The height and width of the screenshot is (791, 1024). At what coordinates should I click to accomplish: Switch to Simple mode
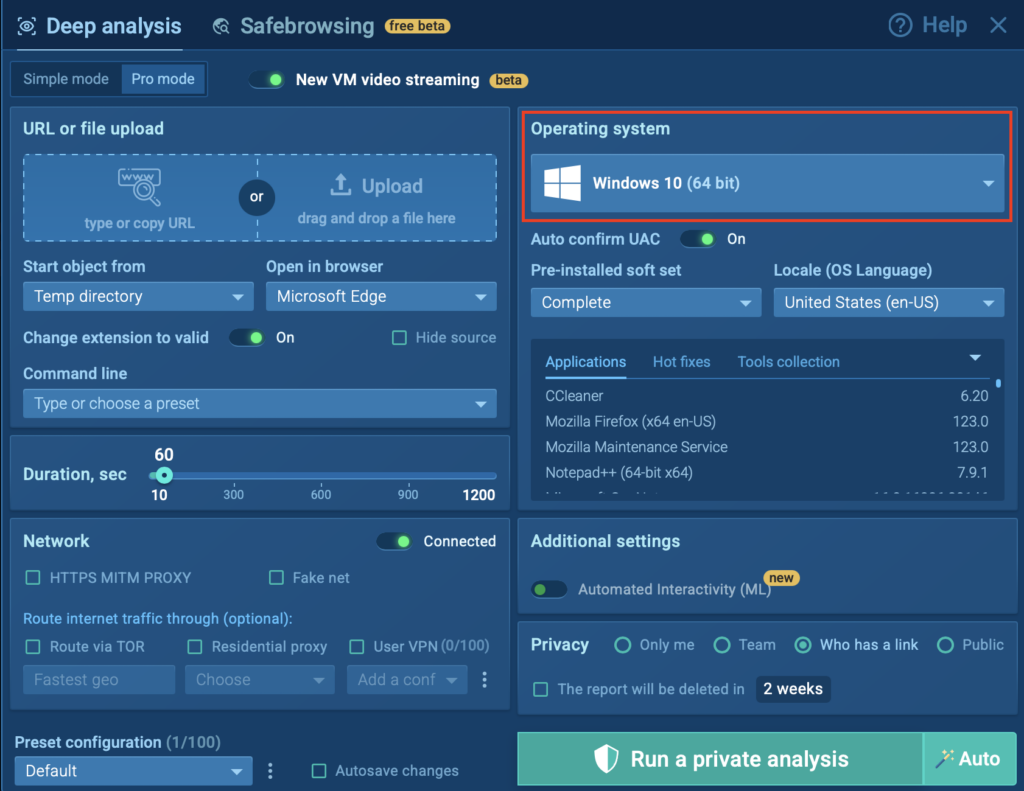point(66,79)
